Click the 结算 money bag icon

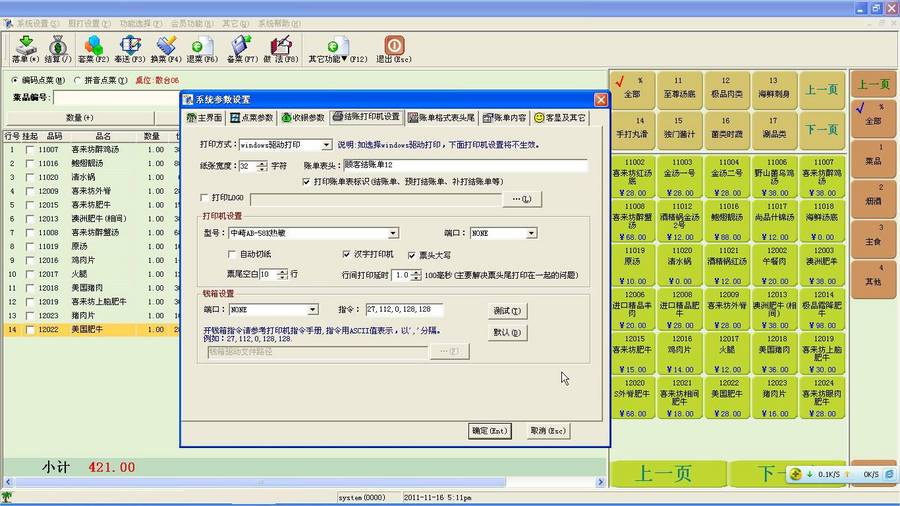pos(58,48)
